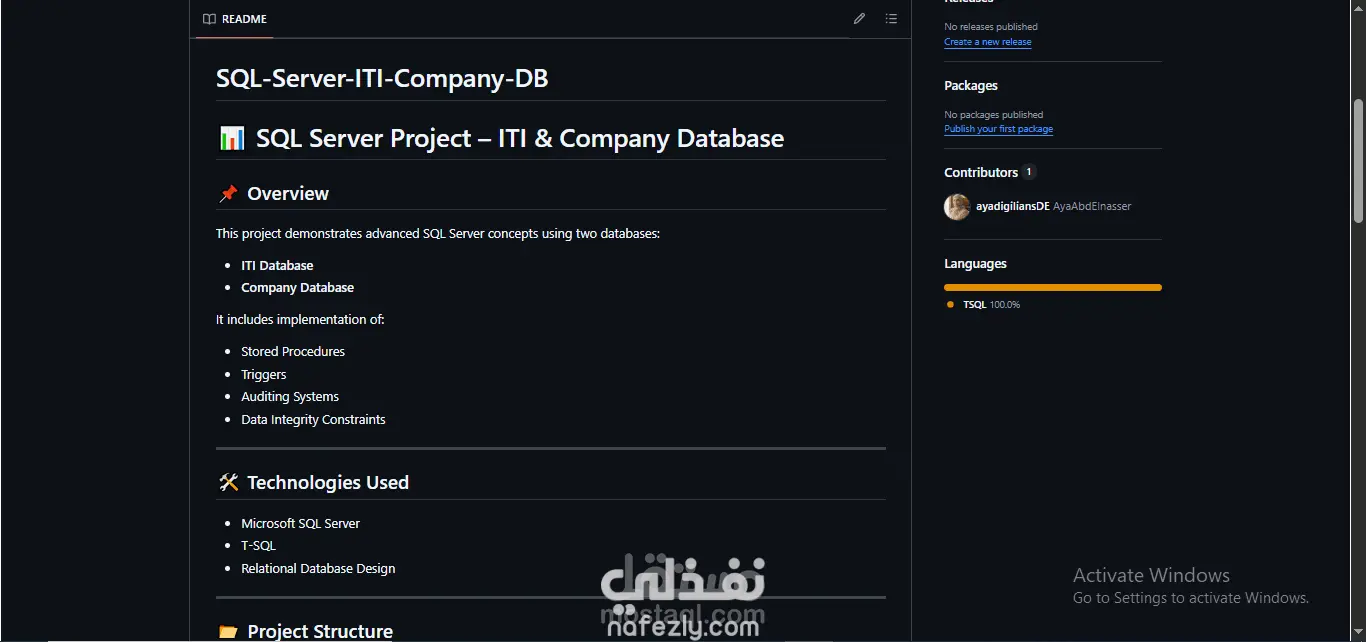Click the orange language progress bar
The image size is (1366, 642).
tap(1053, 287)
